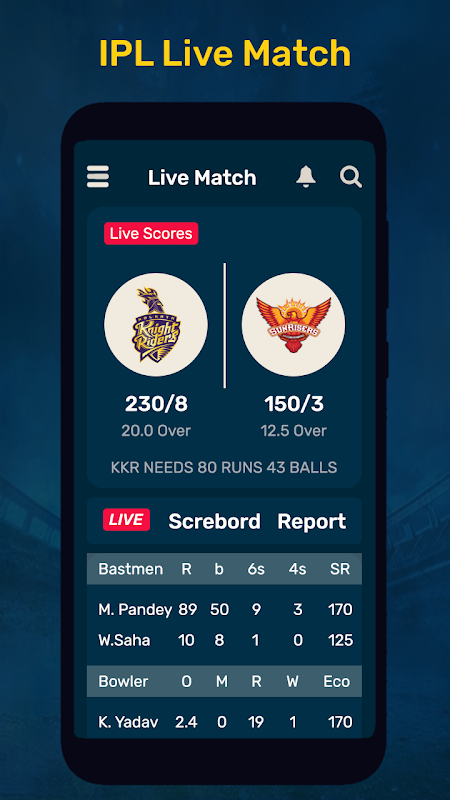Tap the red LIVE badge tab

tap(127, 520)
